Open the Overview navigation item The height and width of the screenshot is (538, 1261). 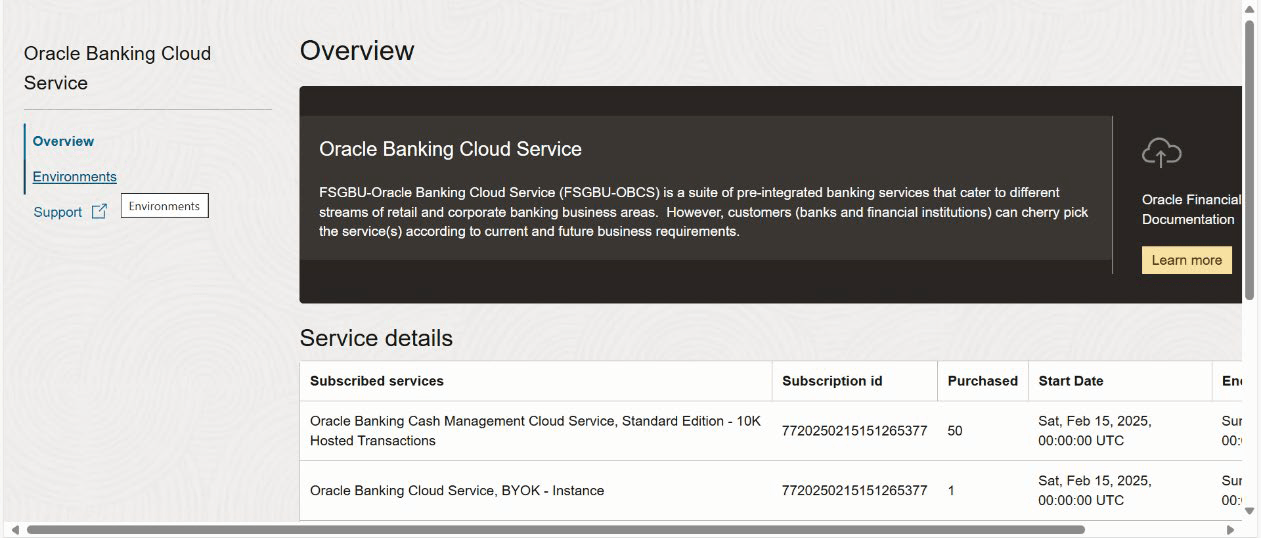click(63, 141)
